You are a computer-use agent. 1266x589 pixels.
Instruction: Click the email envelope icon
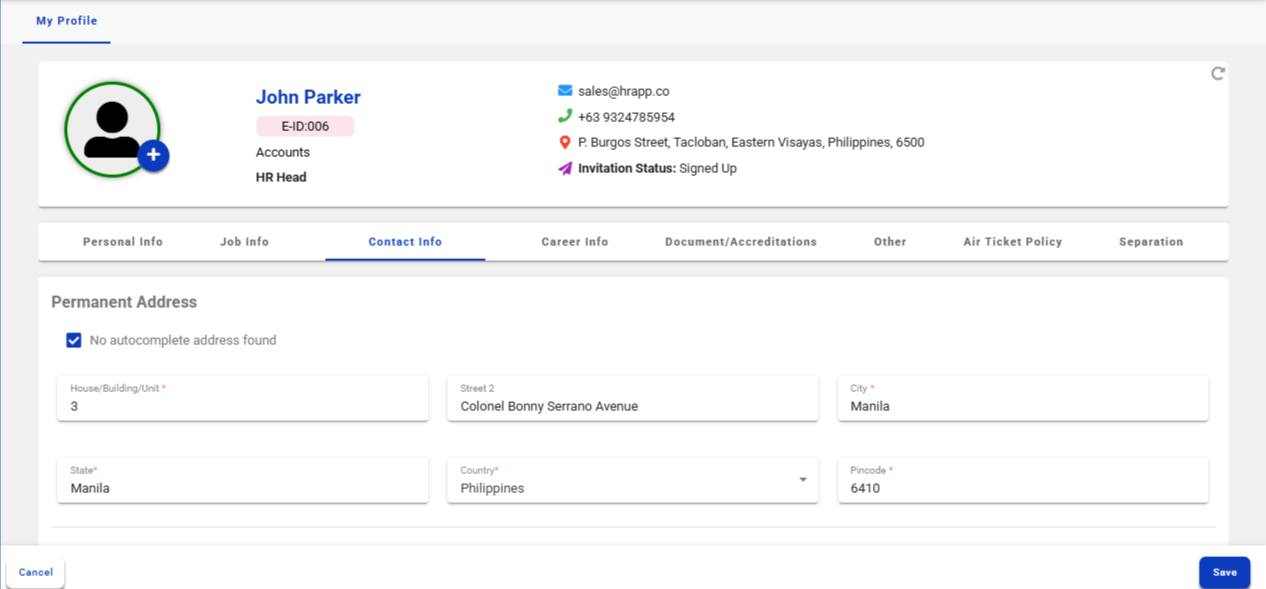click(565, 91)
